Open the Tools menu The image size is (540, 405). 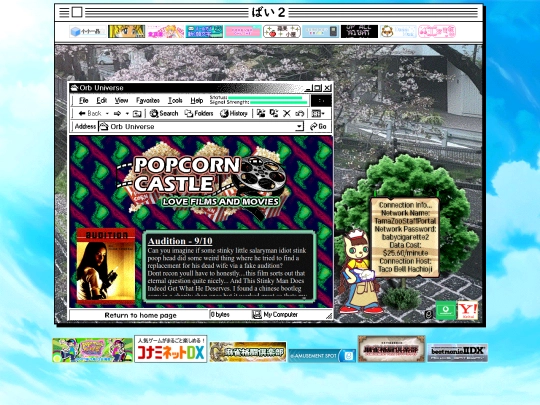(x=175, y=100)
